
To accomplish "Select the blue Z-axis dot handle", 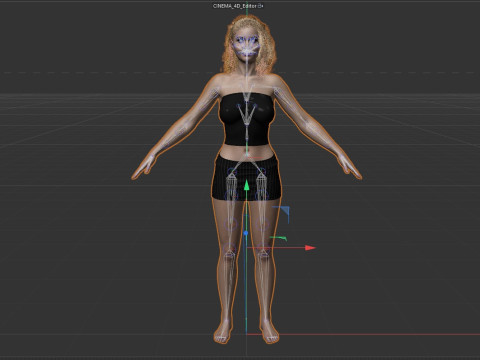I will coord(246,233).
